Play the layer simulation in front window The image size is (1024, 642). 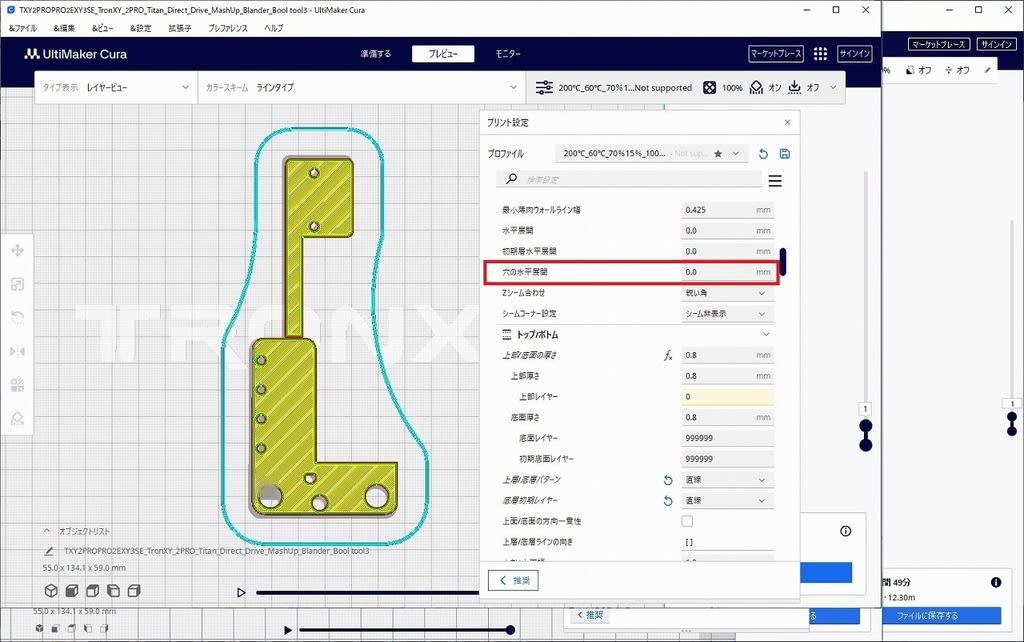coord(241,592)
